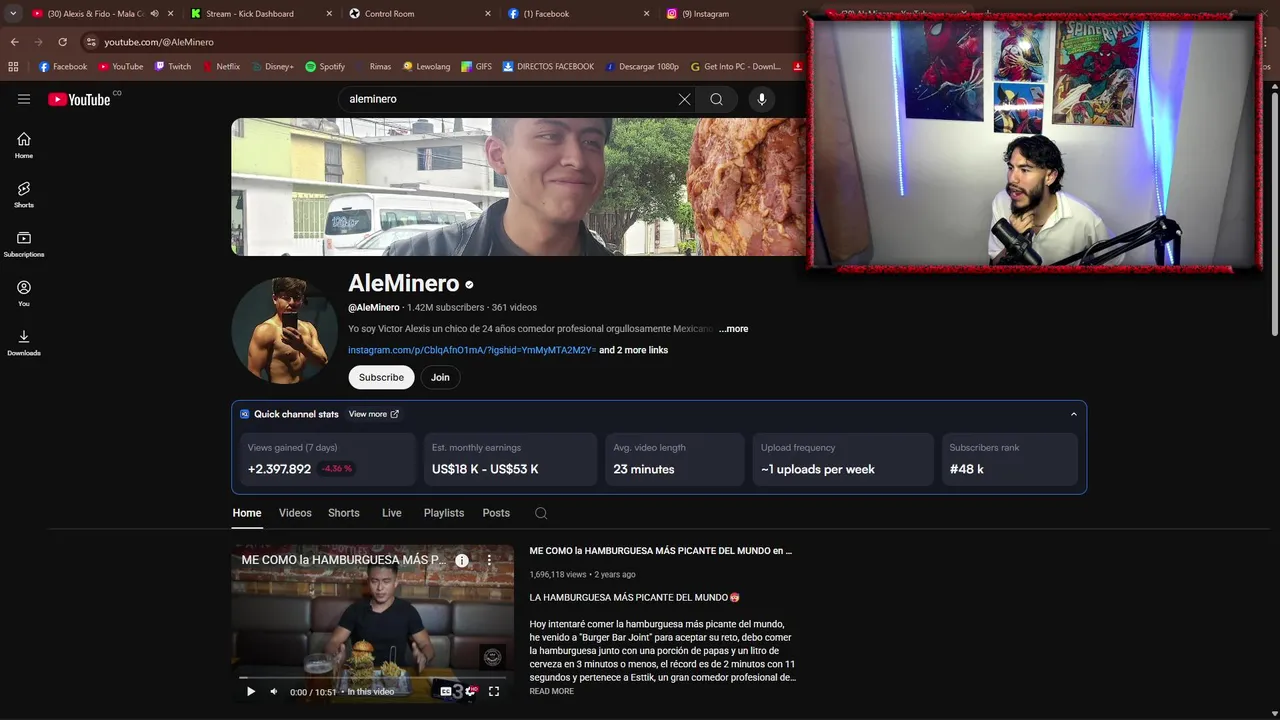Switch to the Instagram browser tab
1280x720 pixels.
(x=737, y=14)
